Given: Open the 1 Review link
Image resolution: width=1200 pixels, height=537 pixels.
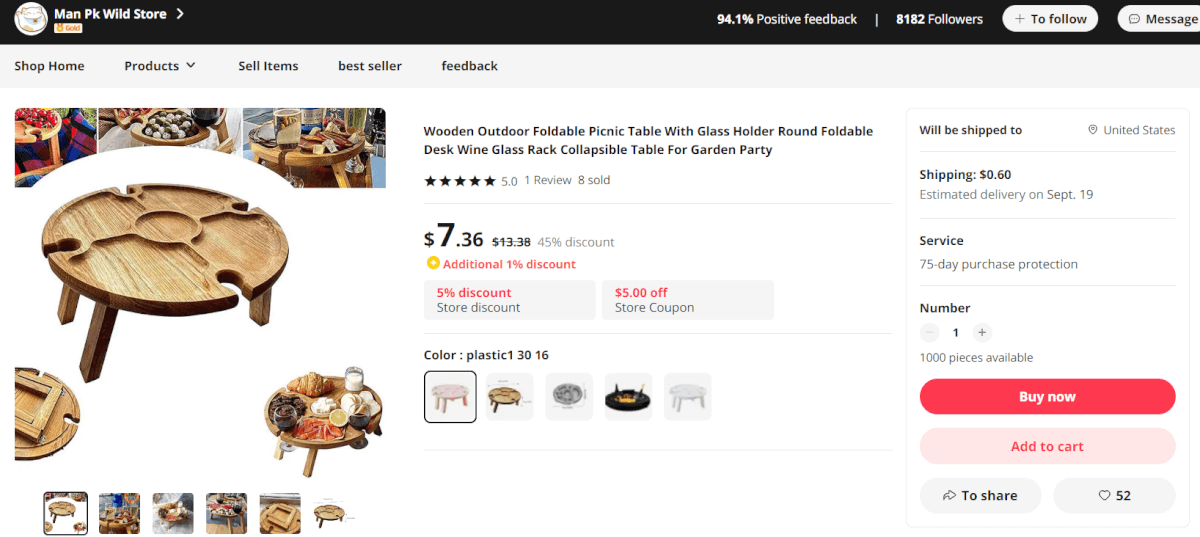Looking at the screenshot, I should tap(548, 180).
